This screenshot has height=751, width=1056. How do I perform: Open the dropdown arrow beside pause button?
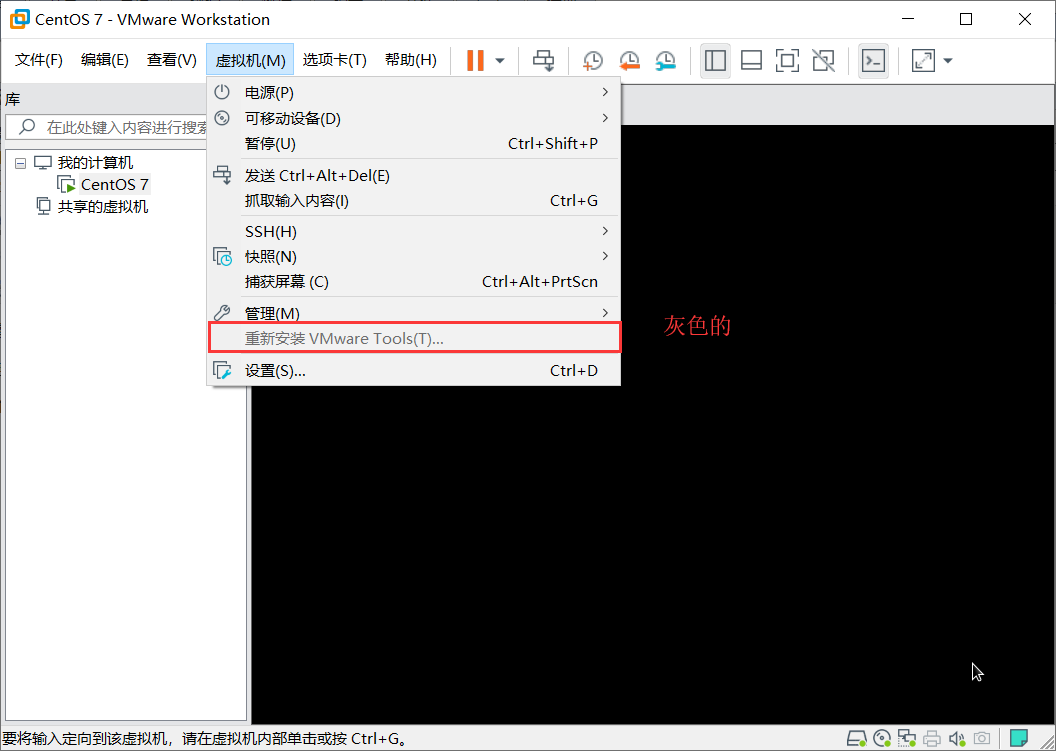pyautogui.click(x=500, y=61)
